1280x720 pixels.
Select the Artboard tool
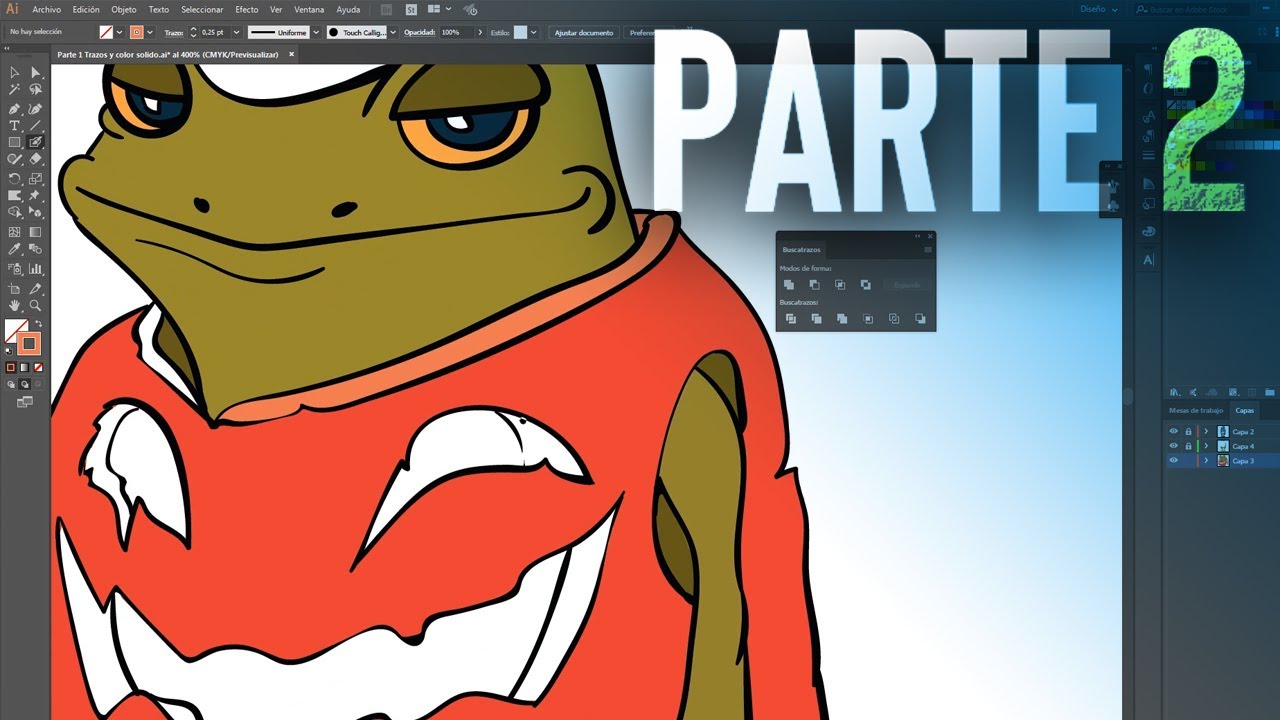[15, 288]
